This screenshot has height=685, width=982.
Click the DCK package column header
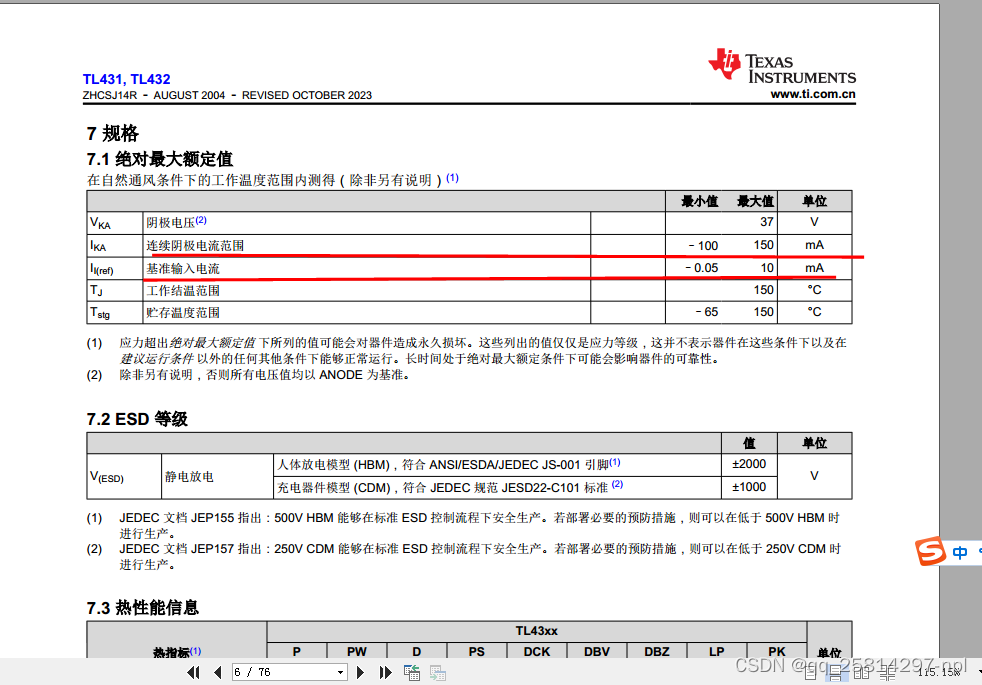pyautogui.click(x=537, y=651)
